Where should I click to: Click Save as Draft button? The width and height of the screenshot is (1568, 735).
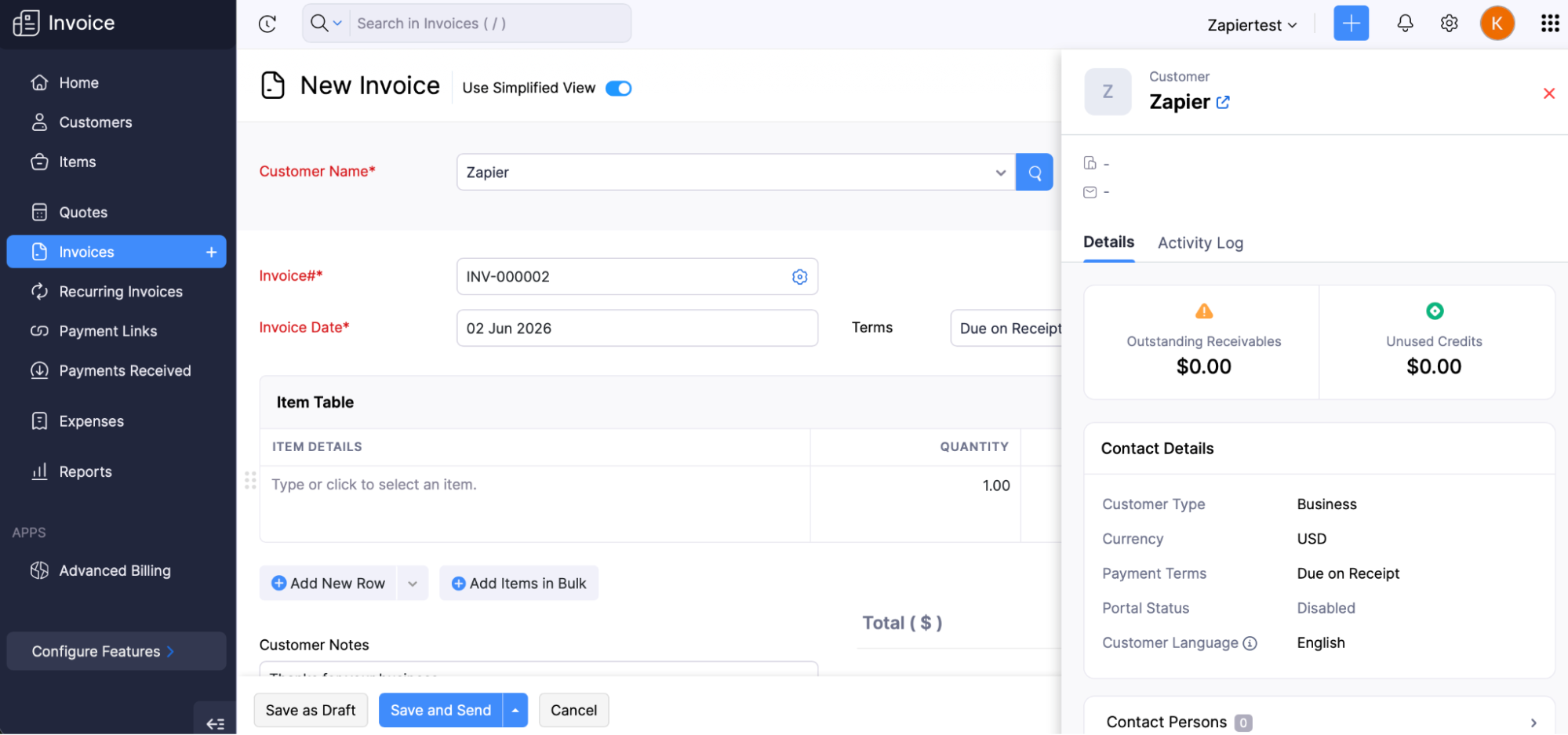click(x=311, y=710)
